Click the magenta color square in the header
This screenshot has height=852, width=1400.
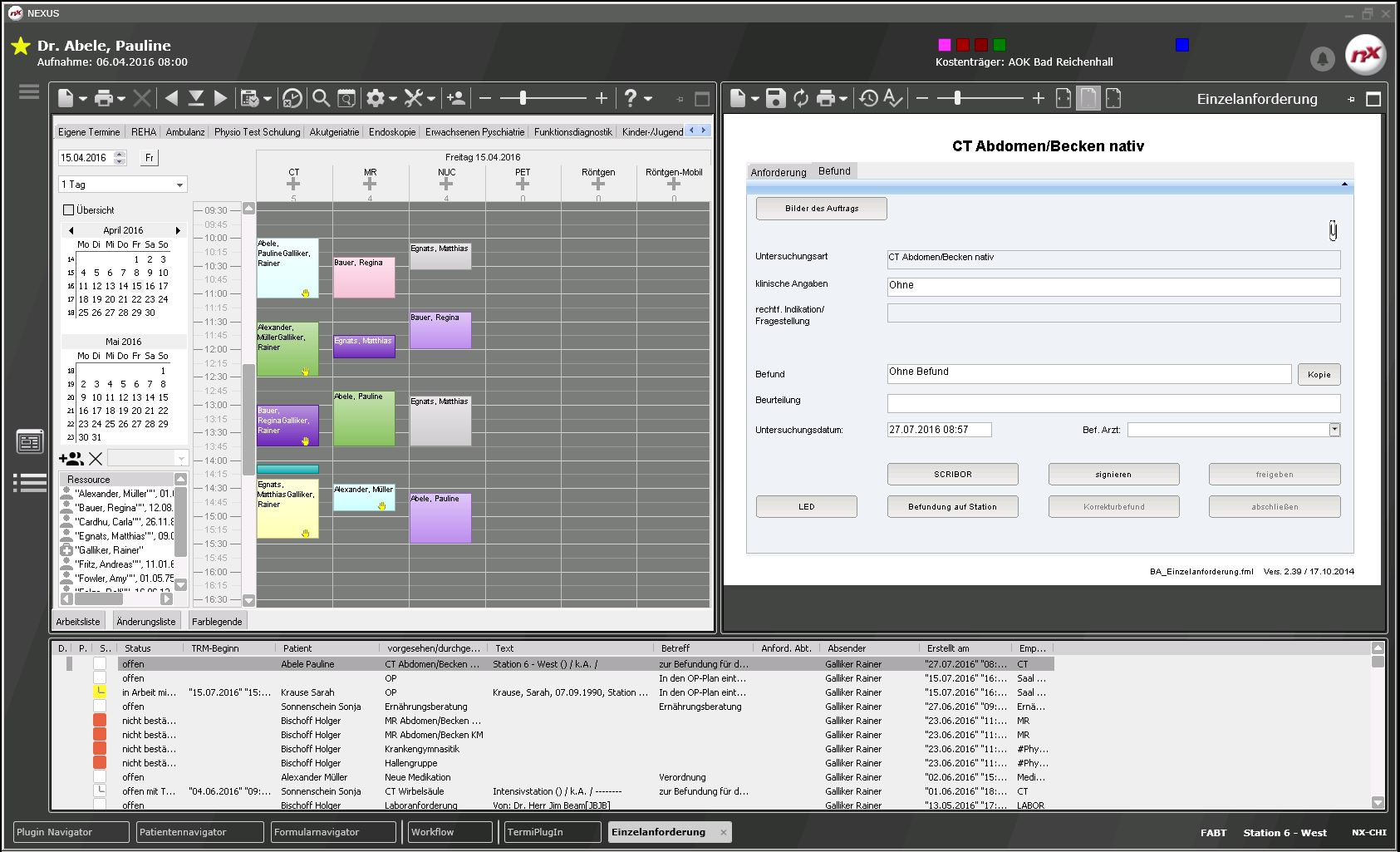click(944, 45)
